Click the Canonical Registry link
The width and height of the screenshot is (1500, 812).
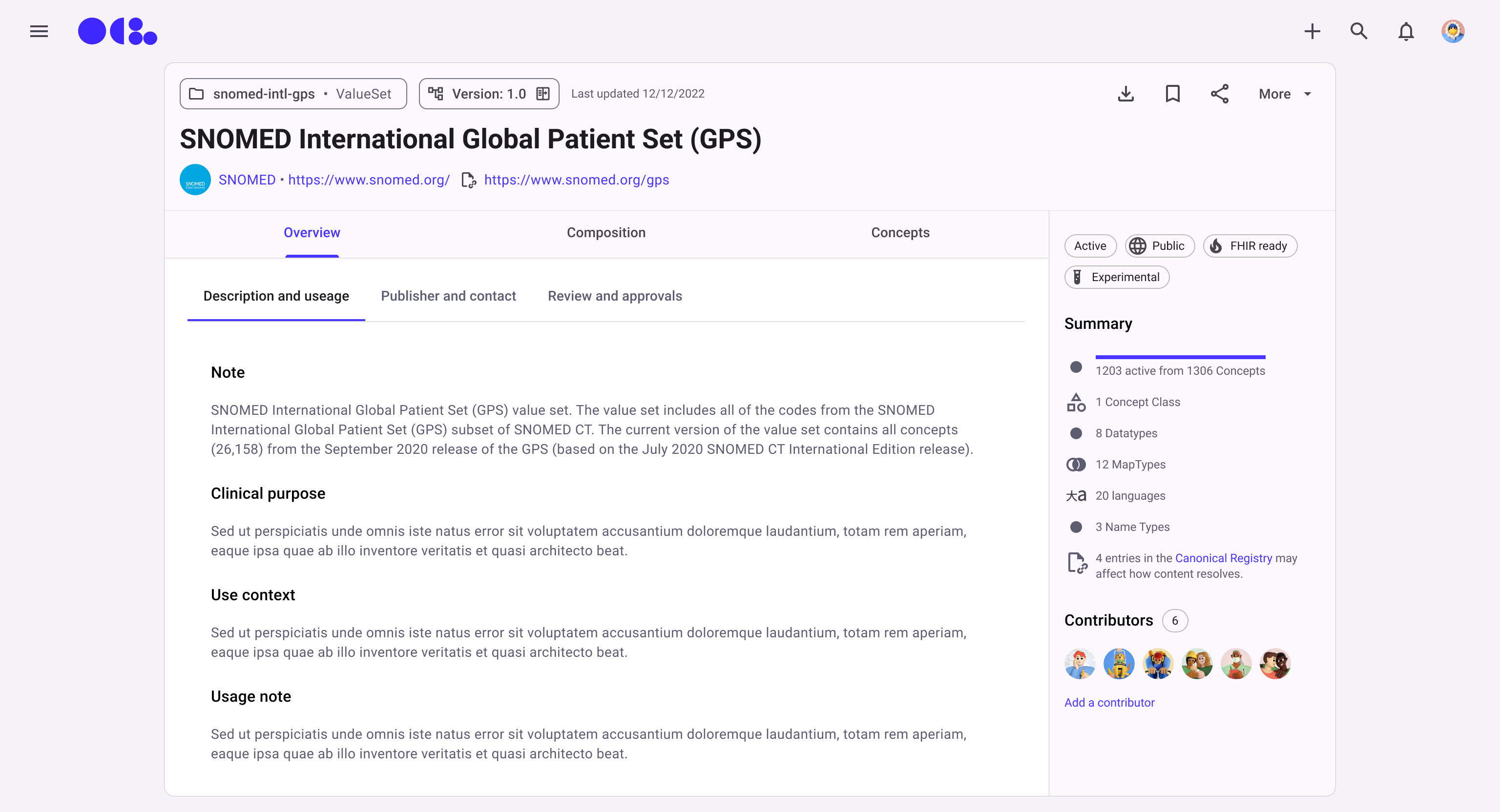point(1224,558)
